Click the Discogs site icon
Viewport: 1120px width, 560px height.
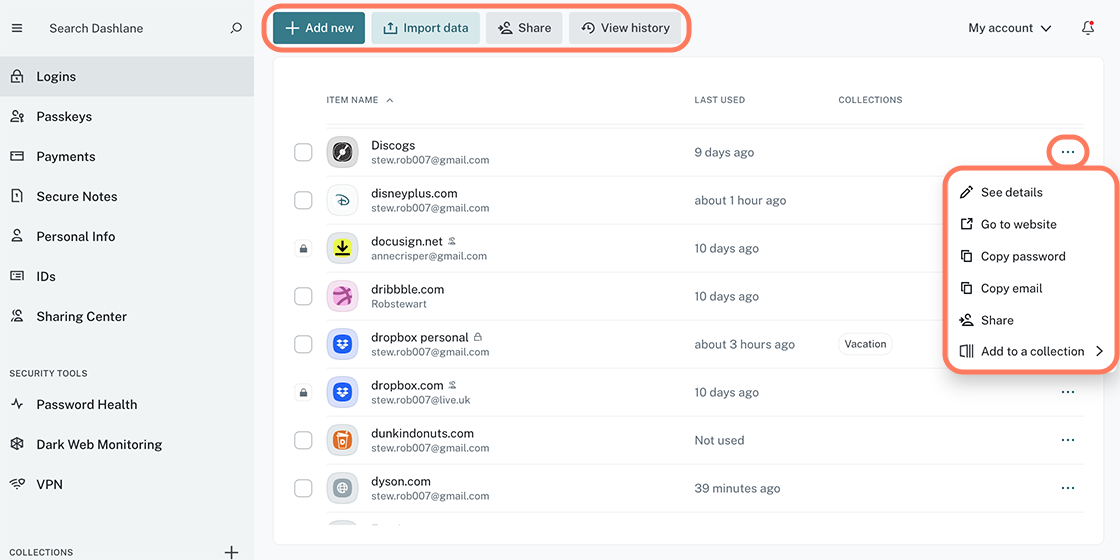pos(342,153)
